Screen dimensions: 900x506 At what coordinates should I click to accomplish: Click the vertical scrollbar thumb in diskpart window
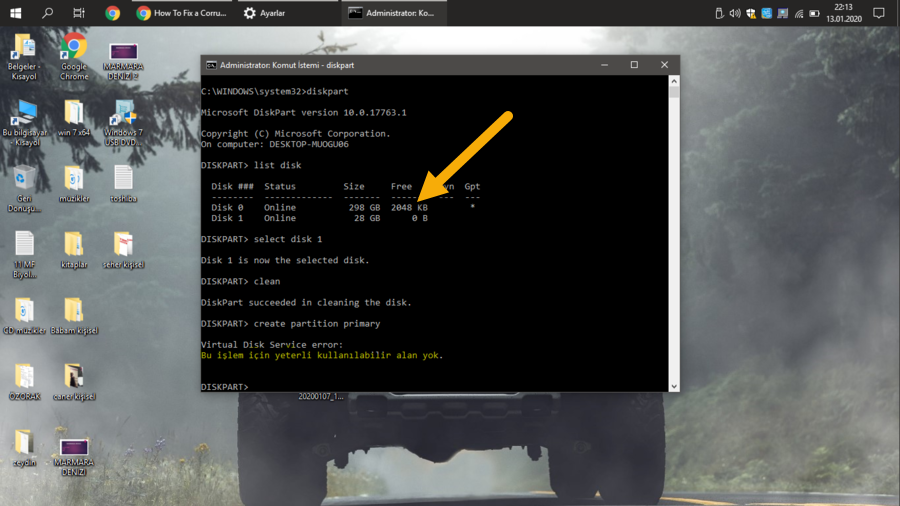(674, 92)
